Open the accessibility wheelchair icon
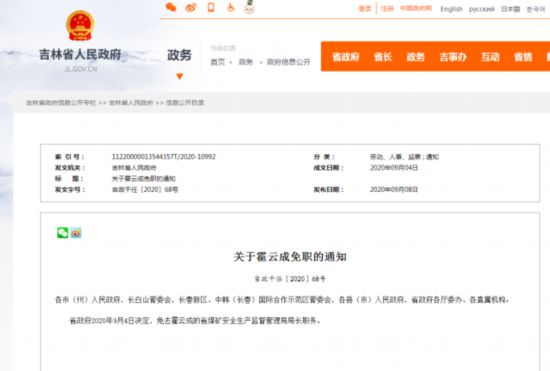 pyautogui.click(x=230, y=7)
